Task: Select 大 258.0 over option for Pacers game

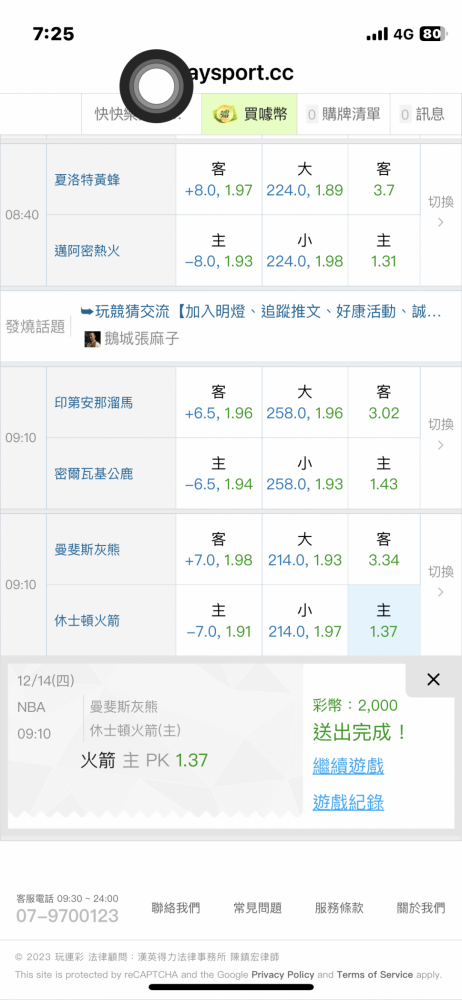Action: coord(304,402)
